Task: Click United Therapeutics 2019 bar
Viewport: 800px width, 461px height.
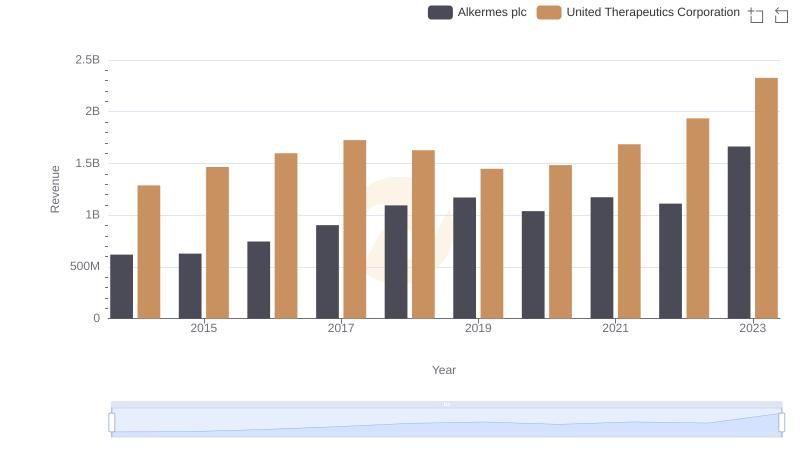Action: (x=492, y=244)
